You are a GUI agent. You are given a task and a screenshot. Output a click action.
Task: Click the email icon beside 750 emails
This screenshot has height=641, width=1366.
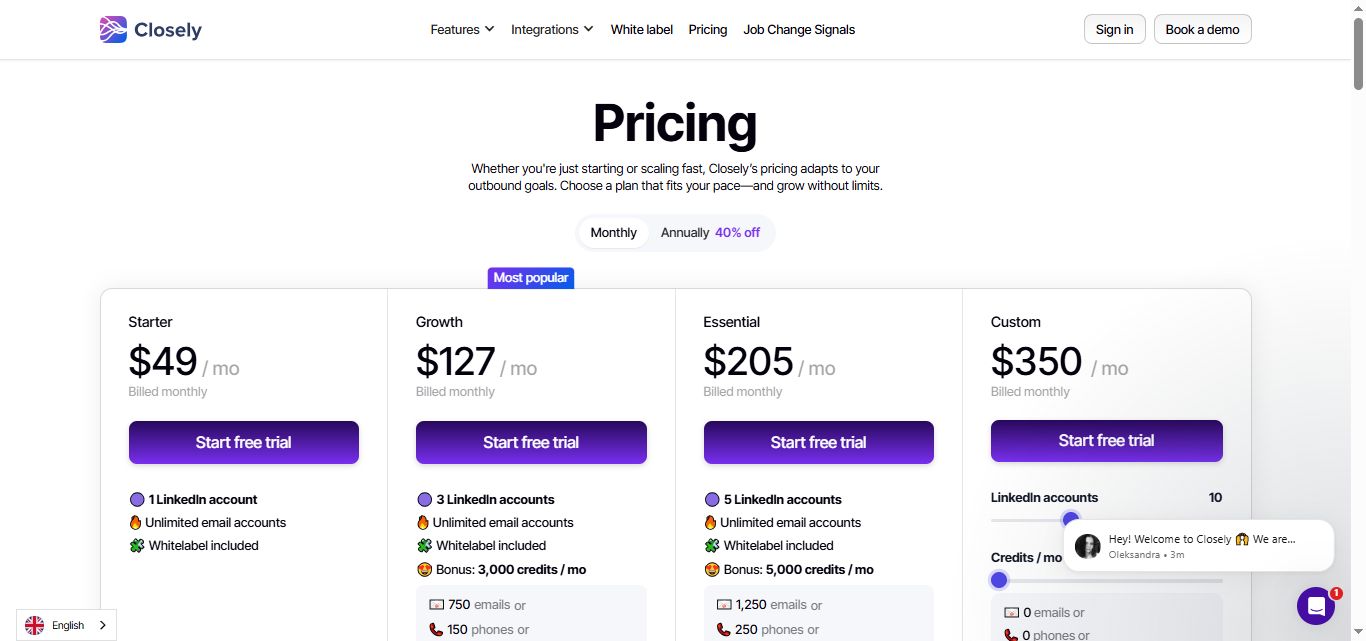click(x=436, y=604)
